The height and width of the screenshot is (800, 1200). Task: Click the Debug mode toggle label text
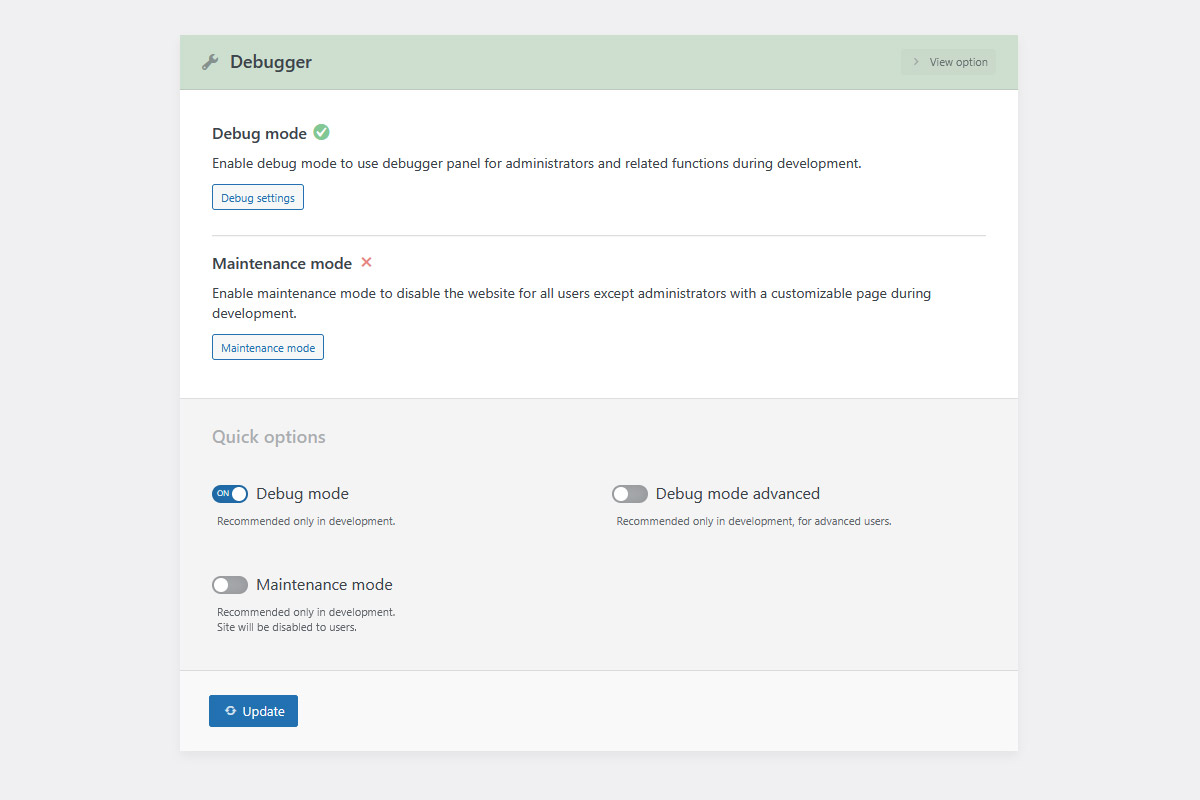[x=302, y=494]
